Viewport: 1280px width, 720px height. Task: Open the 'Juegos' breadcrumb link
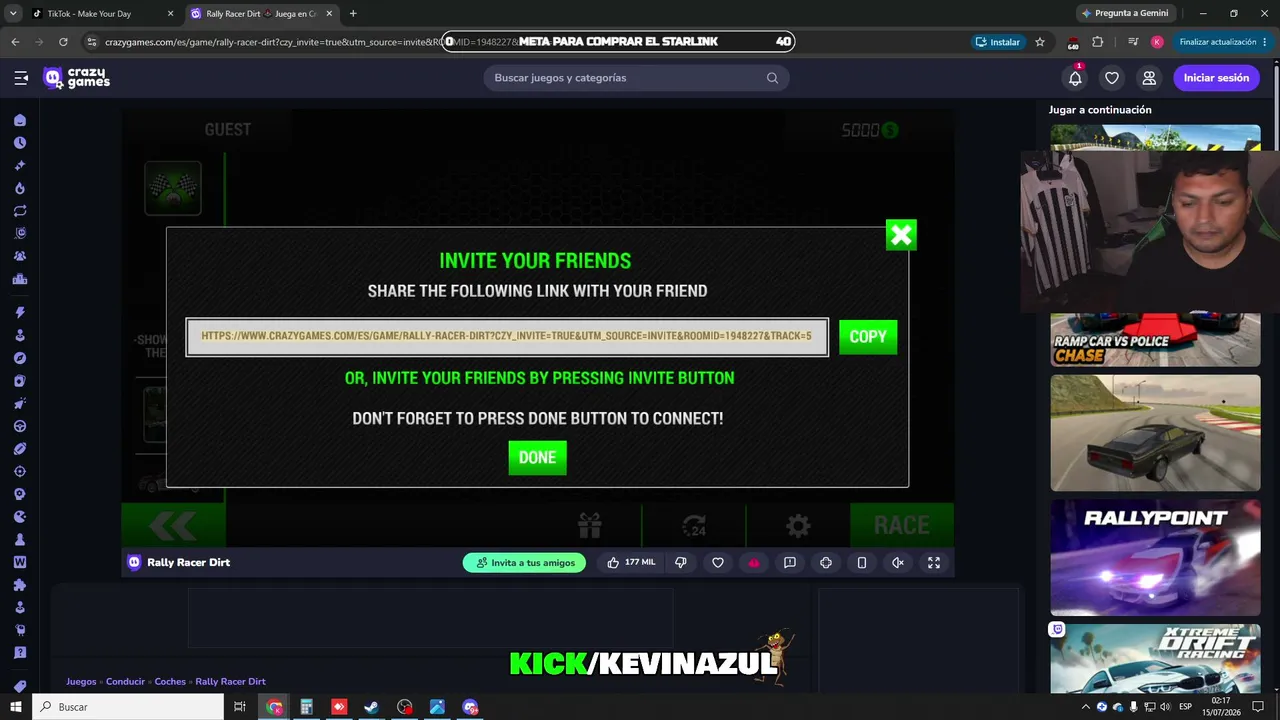point(81,682)
